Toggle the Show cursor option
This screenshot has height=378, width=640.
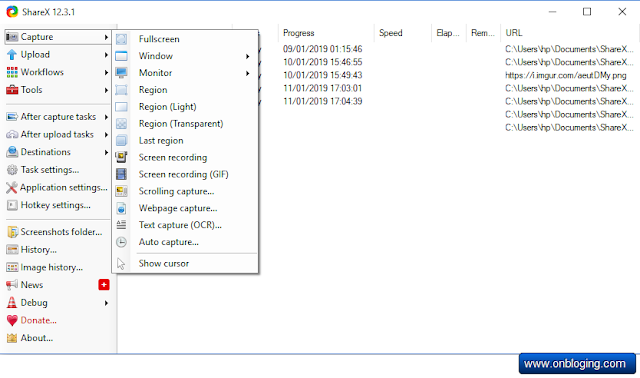click(x=185, y=264)
